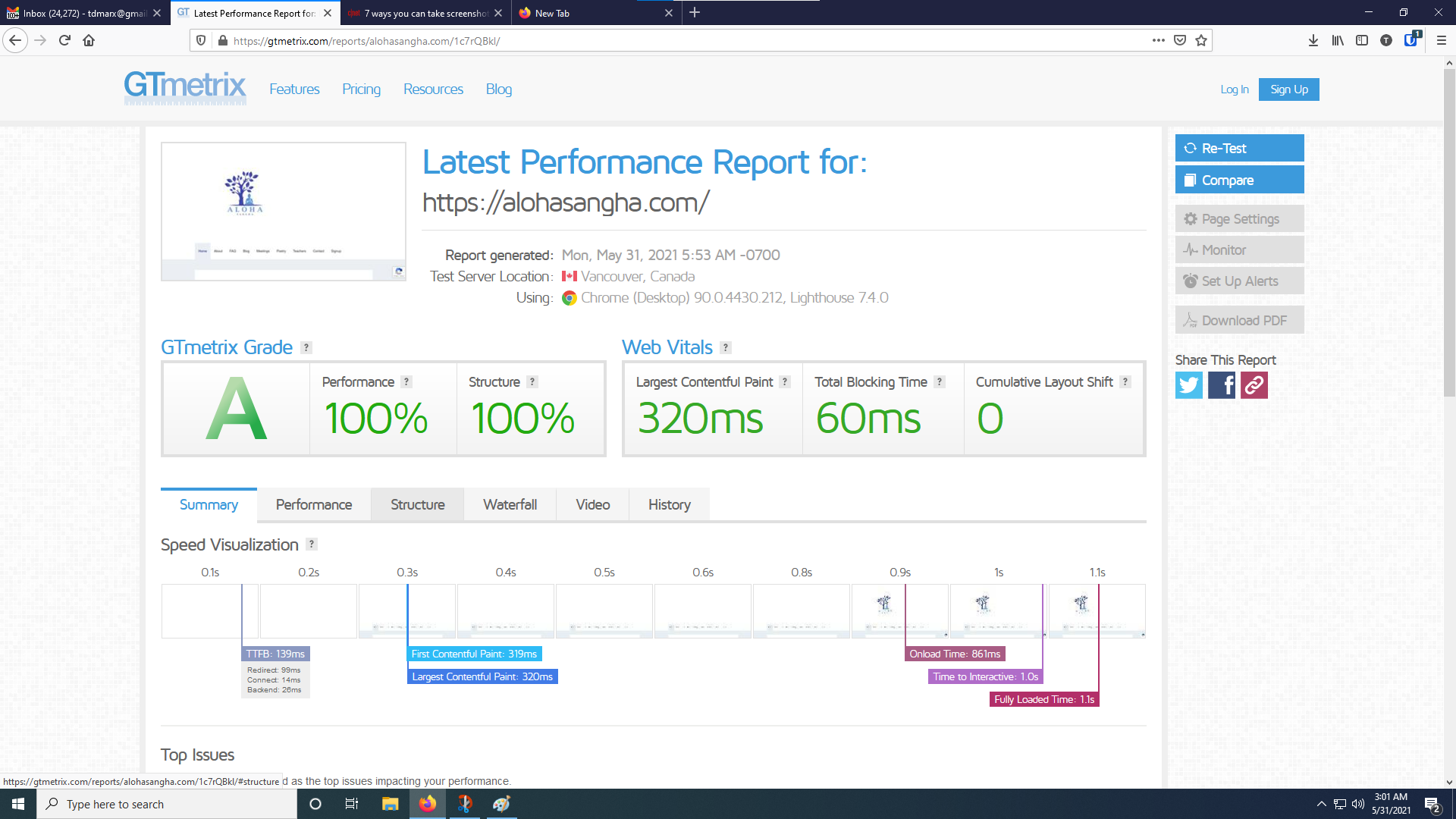
Task: Open the page actions three-dot menu
Action: tap(1158, 40)
